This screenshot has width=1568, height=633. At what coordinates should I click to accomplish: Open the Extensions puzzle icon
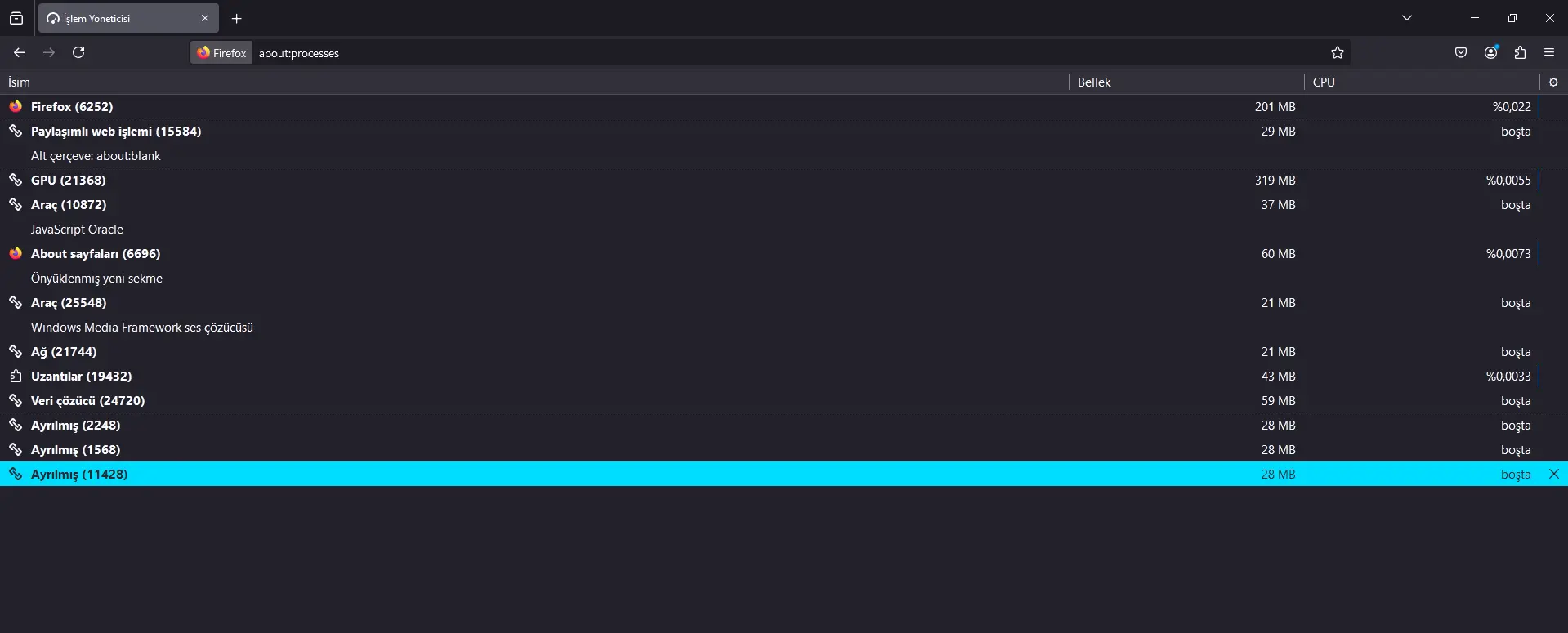coord(1520,52)
